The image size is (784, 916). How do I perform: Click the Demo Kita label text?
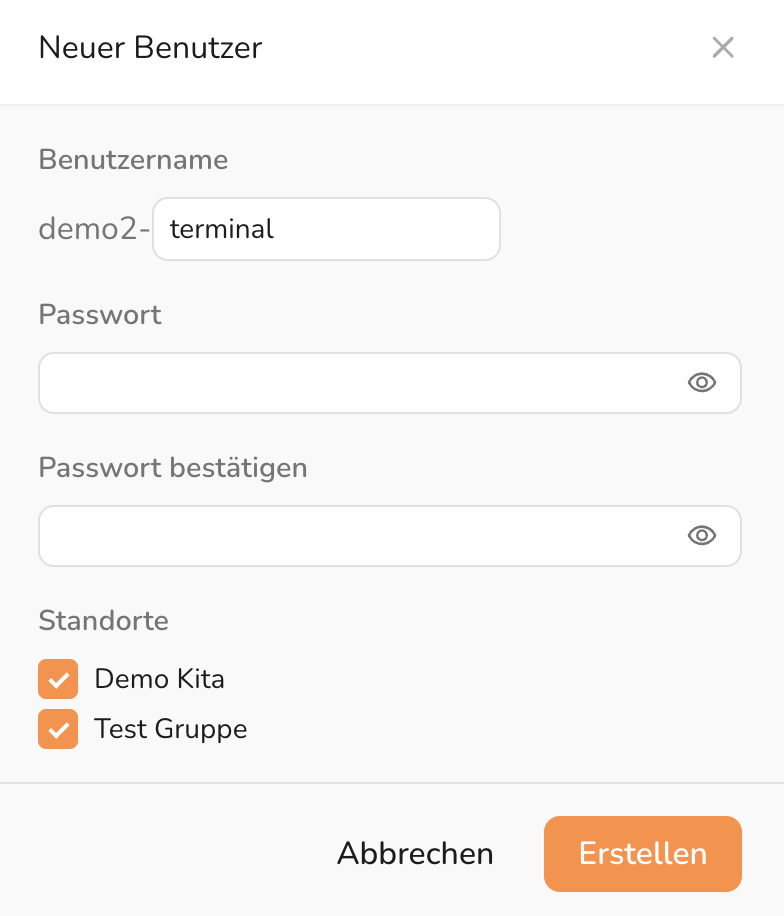159,679
